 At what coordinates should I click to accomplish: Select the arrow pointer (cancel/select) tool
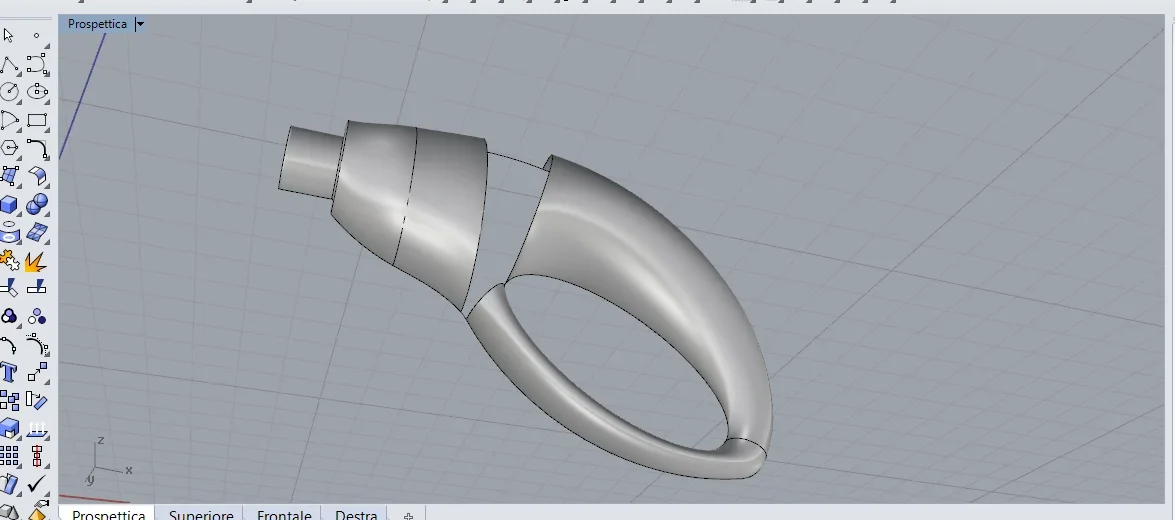pos(9,35)
